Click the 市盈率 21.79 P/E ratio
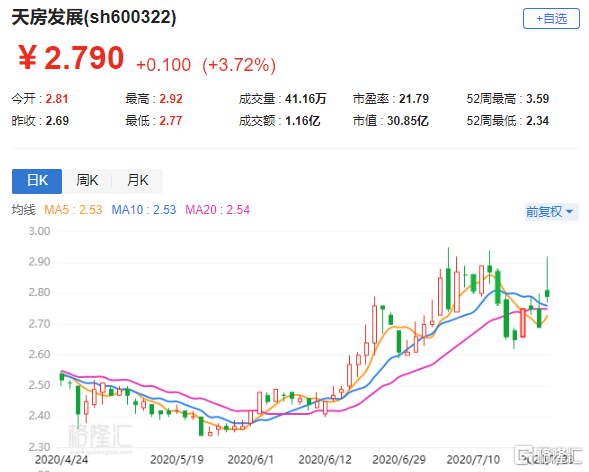The image size is (589, 472). 391,99
